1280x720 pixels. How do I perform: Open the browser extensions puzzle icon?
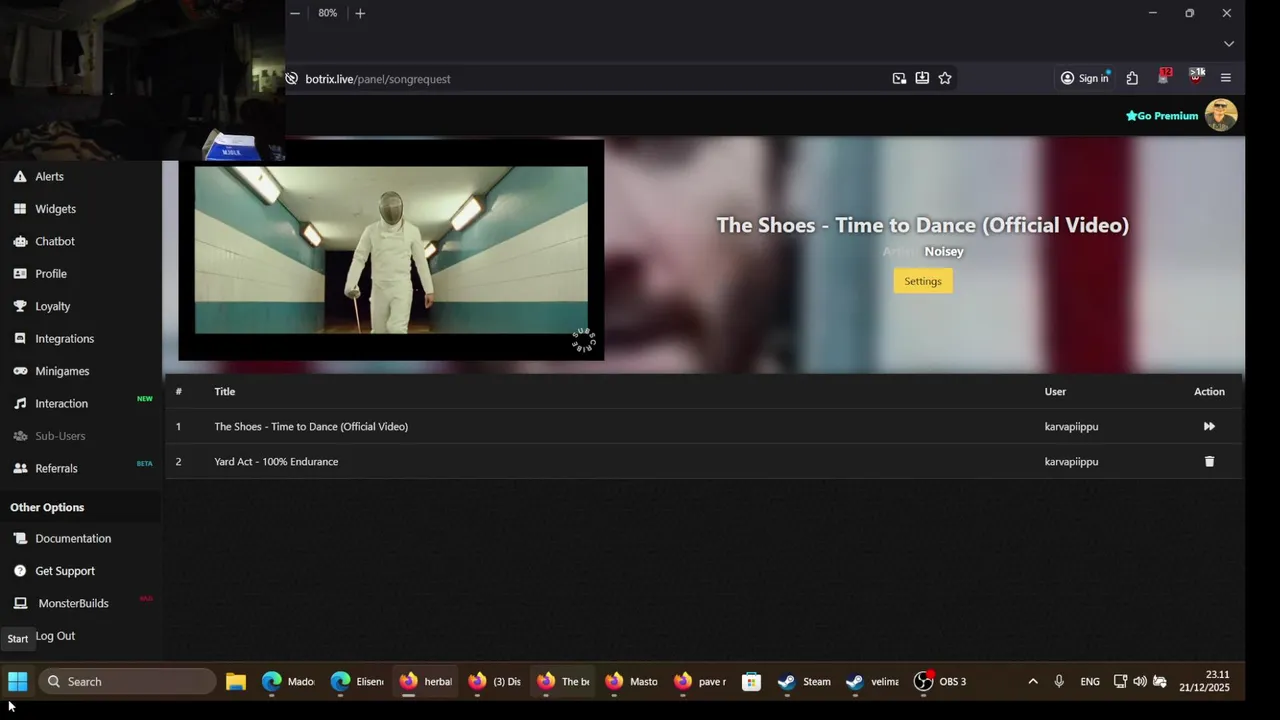pos(1132,78)
